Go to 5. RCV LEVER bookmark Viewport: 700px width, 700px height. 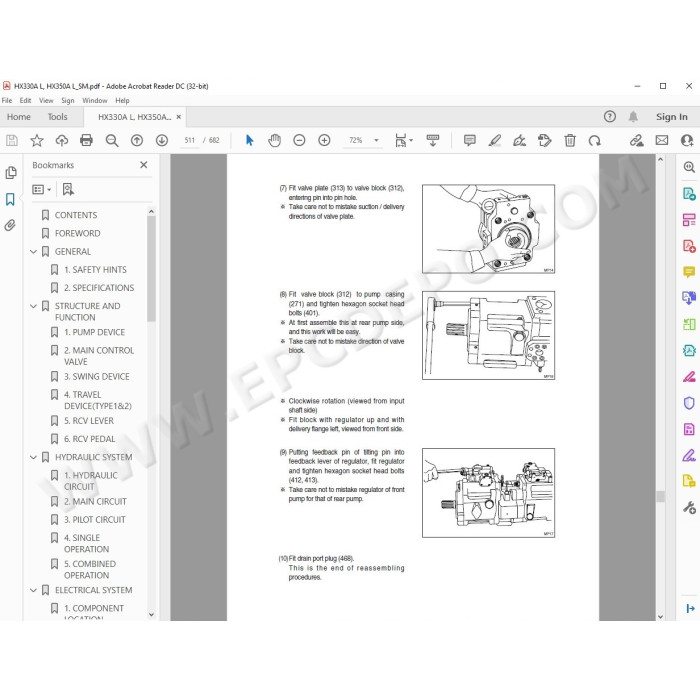tap(88, 421)
